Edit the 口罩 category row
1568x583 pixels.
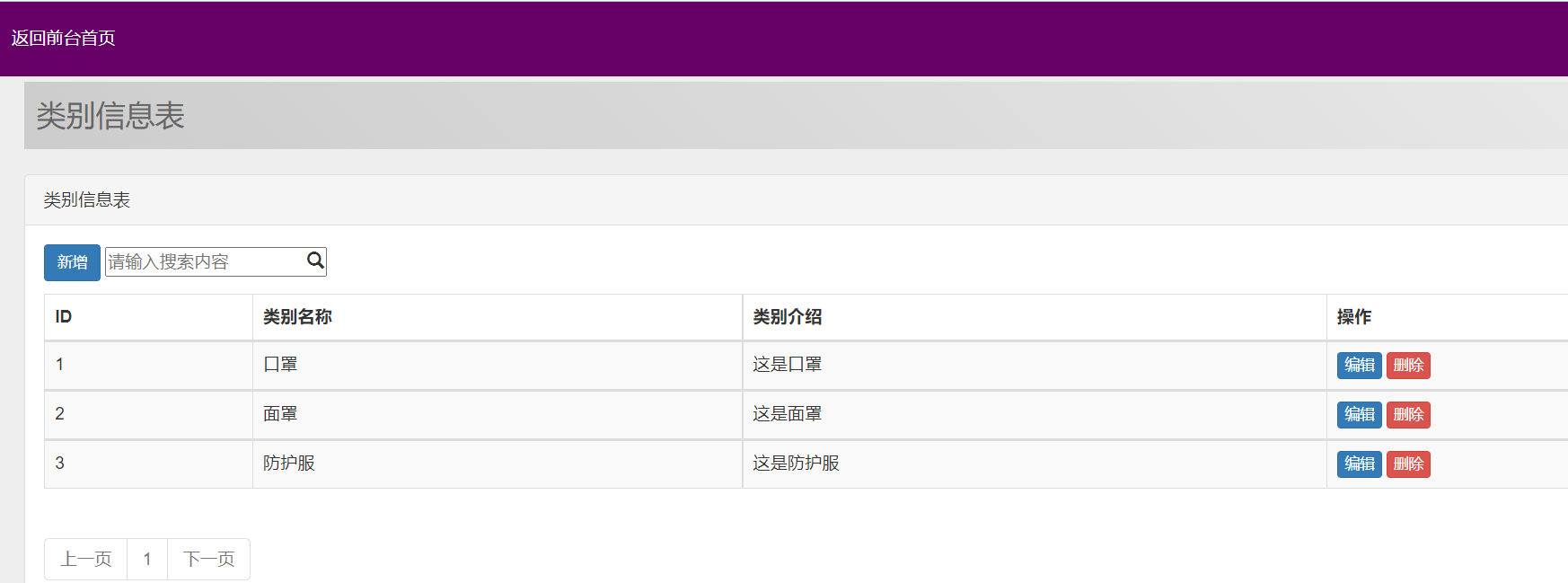tap(1359, 365)
